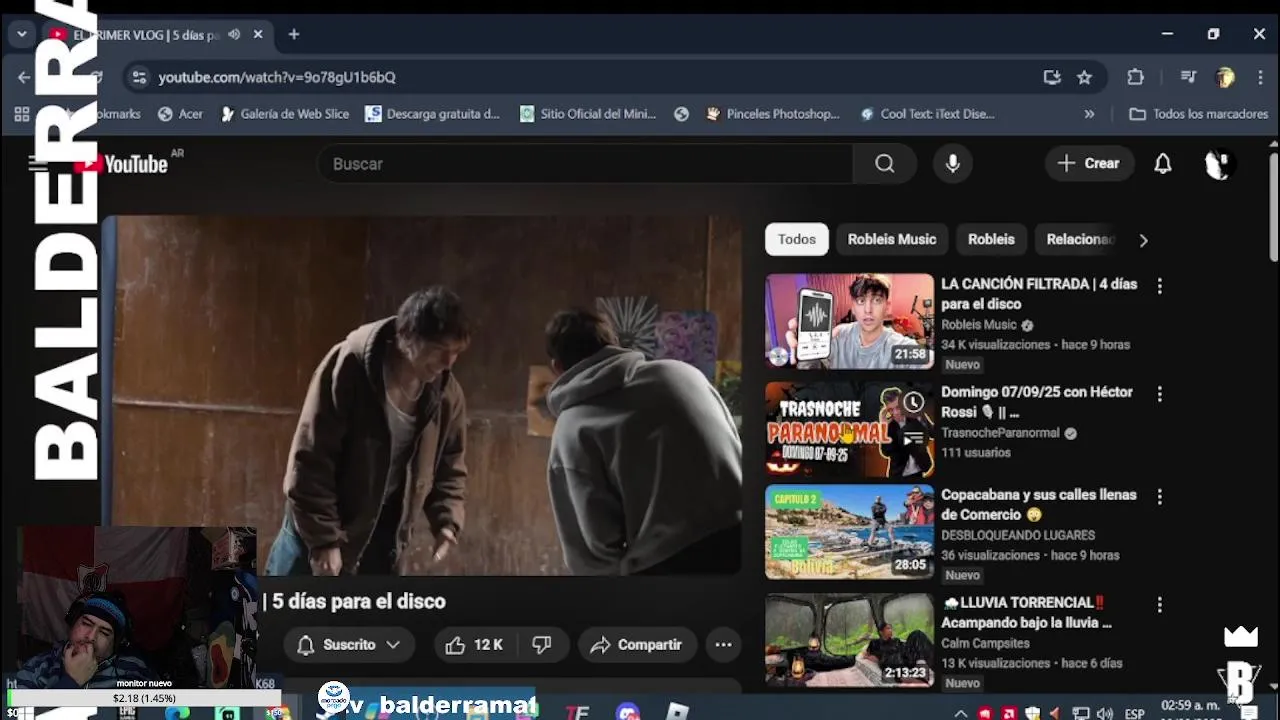The image size is (1280, 720).
Task: Click the address bar URL
Action: [x=277, y=77]
